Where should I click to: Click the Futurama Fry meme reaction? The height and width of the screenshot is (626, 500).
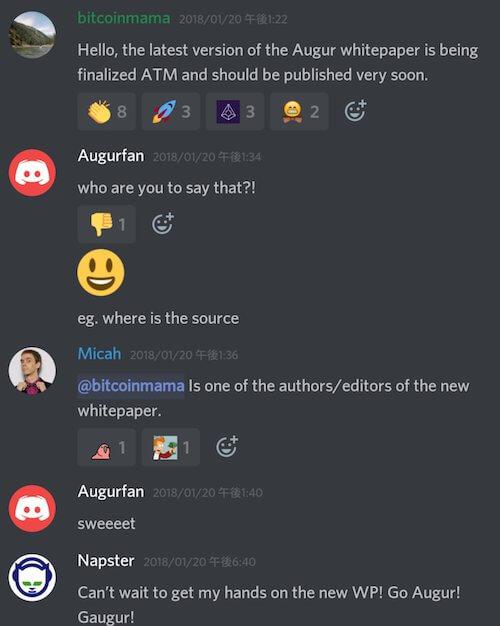[171, 447]
